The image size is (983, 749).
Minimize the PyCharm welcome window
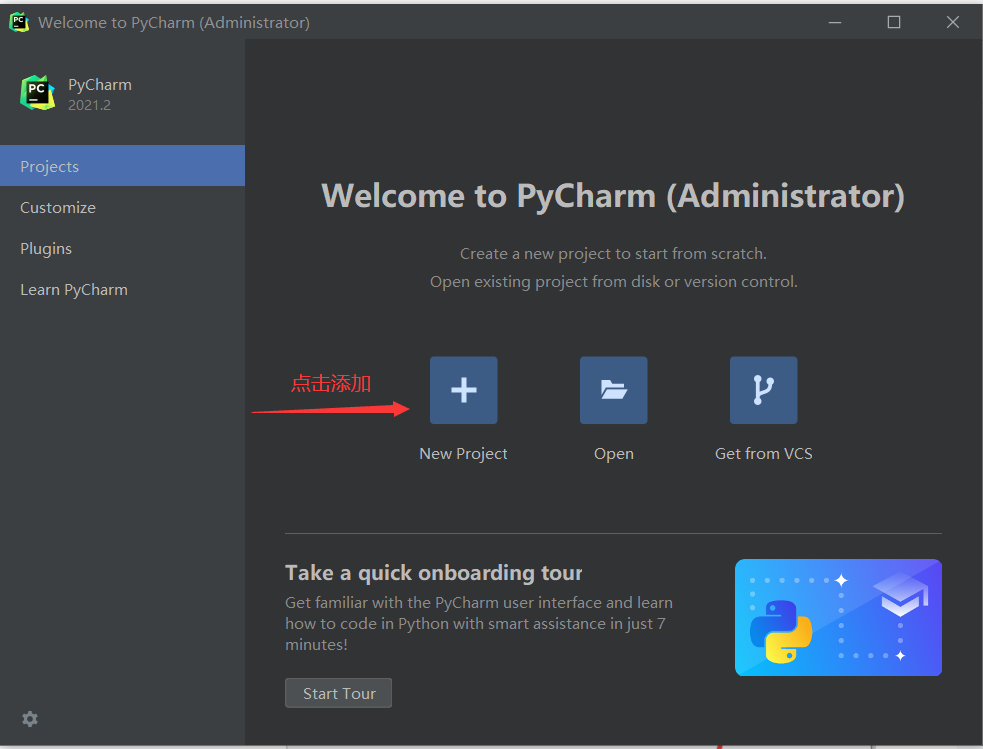click(834, 22)
